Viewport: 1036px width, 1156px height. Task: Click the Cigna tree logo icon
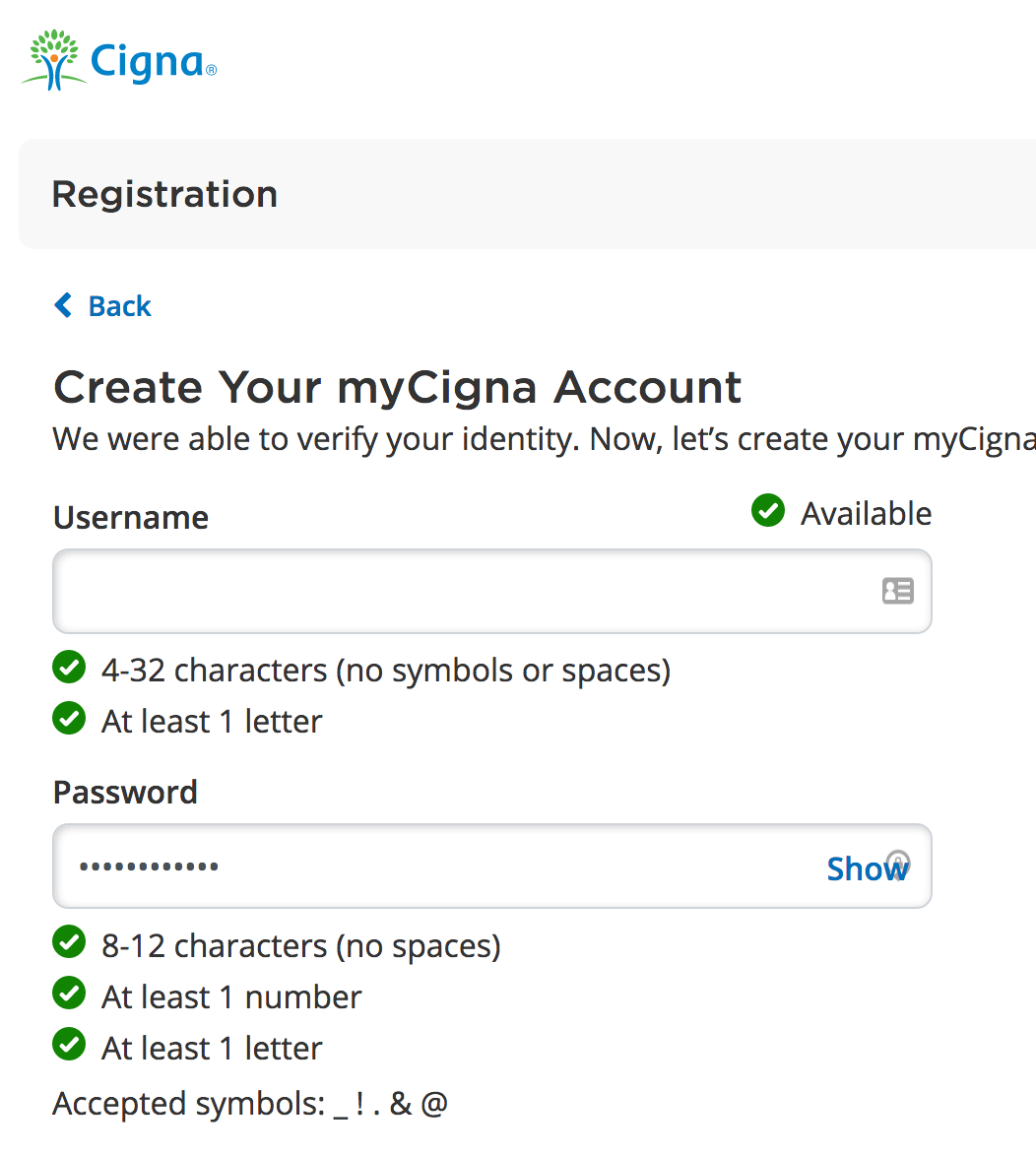(x=53, y=60)
